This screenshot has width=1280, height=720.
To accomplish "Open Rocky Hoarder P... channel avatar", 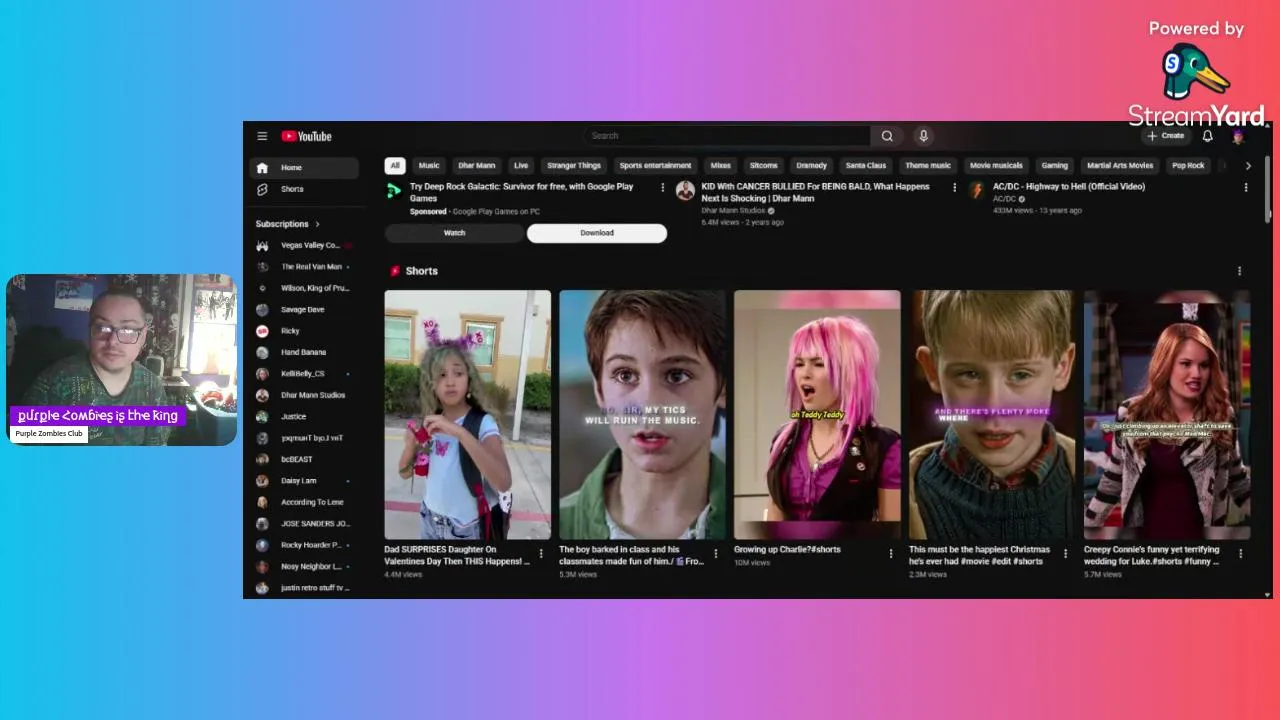I will click(x=262, y=545).
